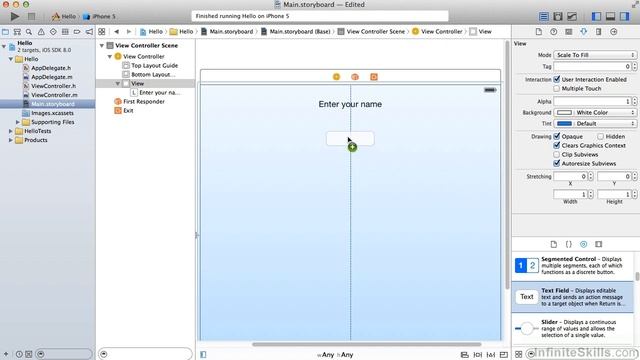This screenshot has width=640, height=360.
Task: Collapse the Hello project in navigator
Action: click(x=4, y=46)
